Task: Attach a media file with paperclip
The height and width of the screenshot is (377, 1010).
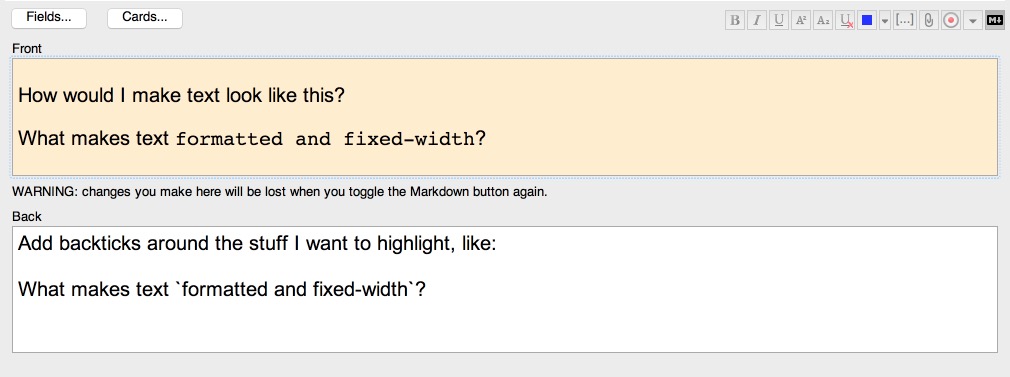Action: (928, 20)
